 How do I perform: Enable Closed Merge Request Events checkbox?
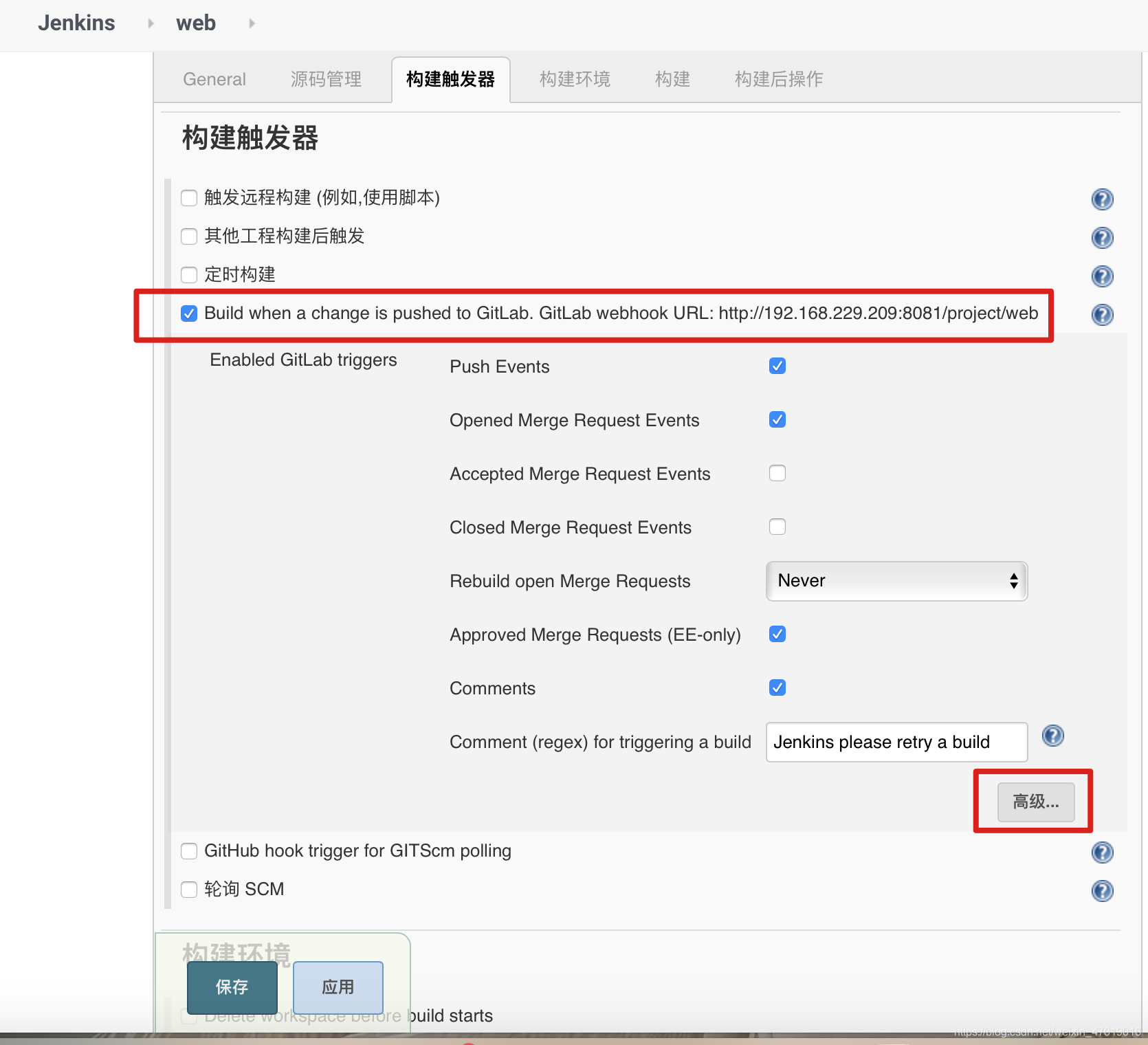pyautogui.click(x=777, y=527)
